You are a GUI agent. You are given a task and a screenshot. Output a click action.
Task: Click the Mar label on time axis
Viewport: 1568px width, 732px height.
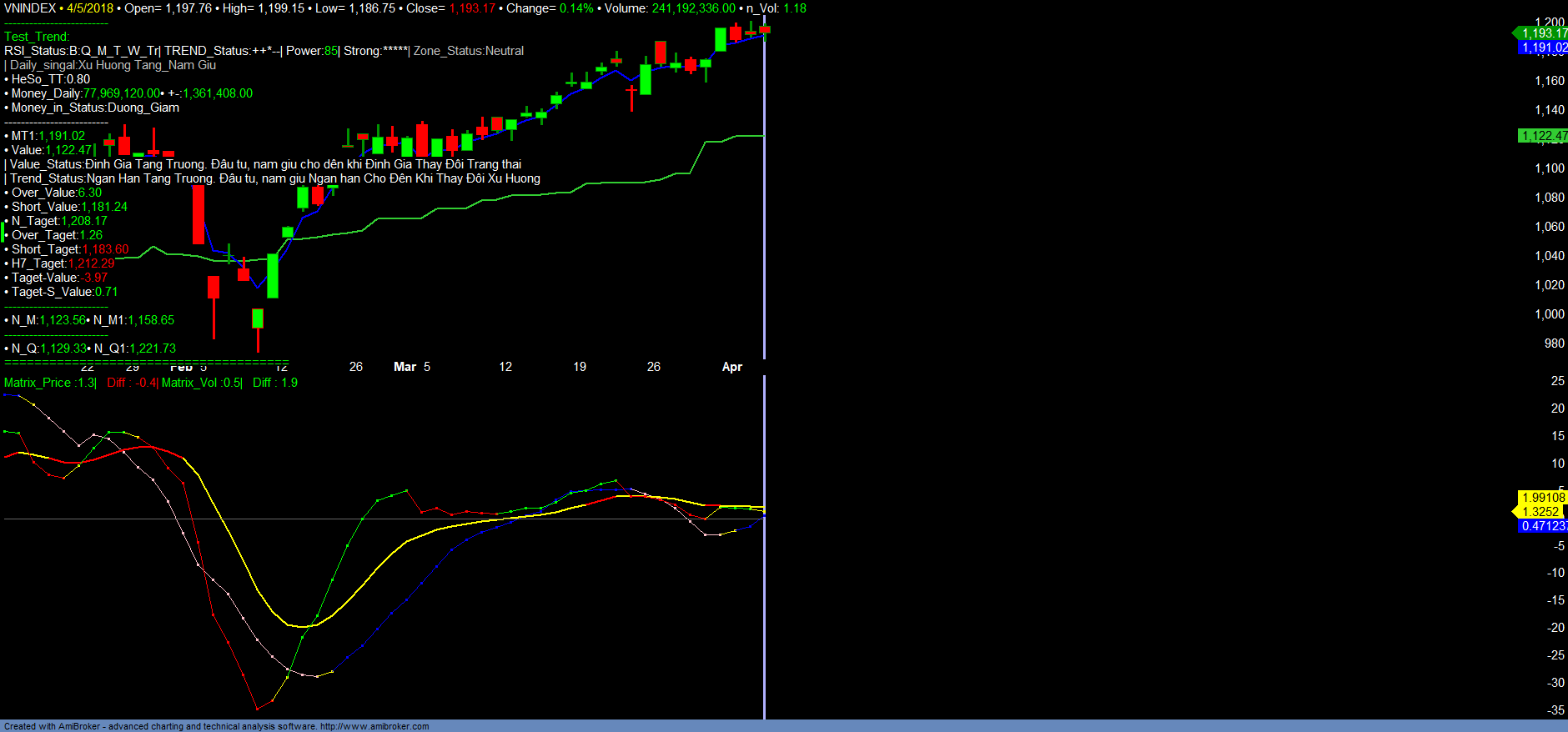405,367
